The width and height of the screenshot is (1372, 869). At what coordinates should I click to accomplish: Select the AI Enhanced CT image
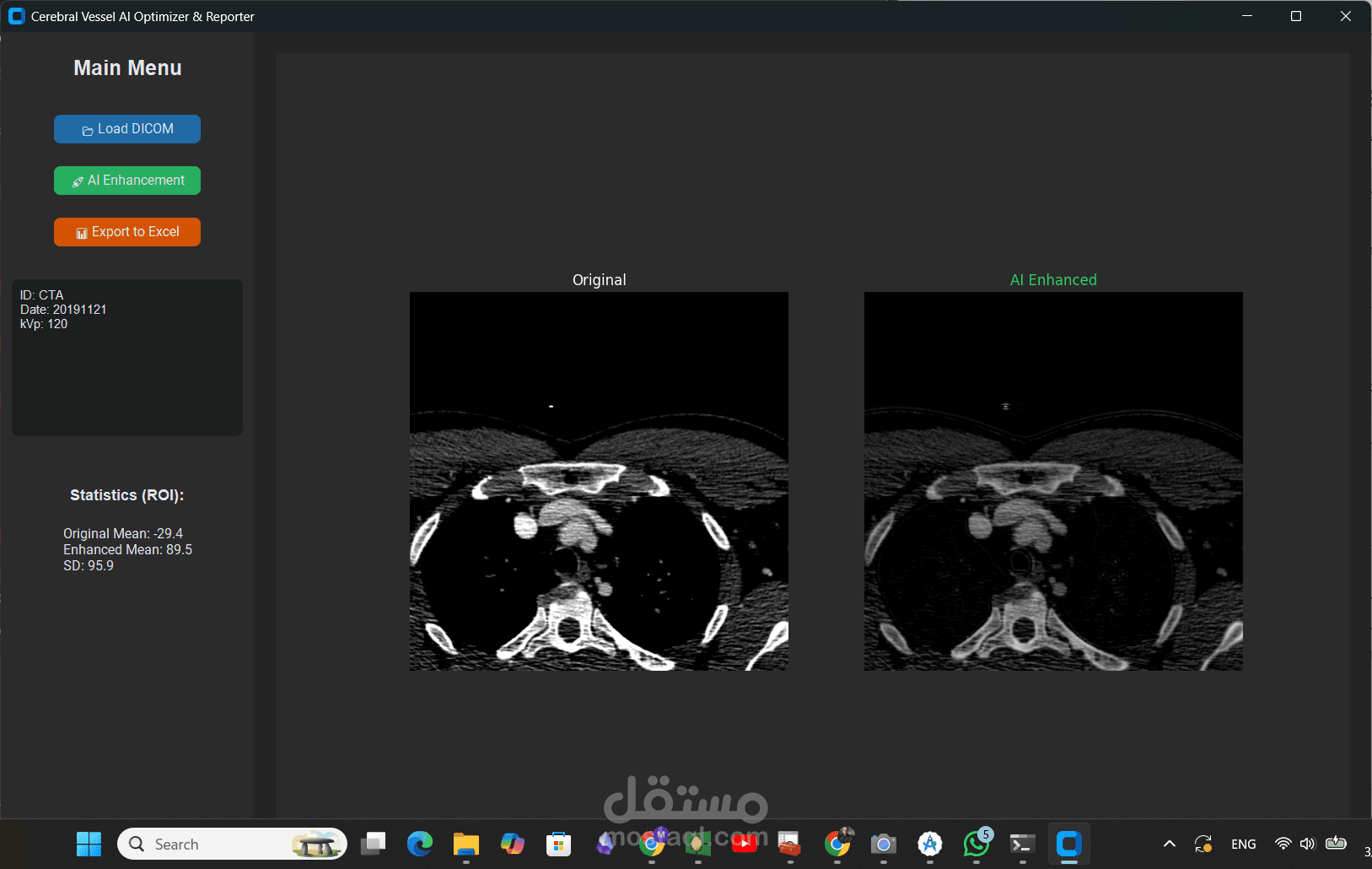pos(1053,481)
